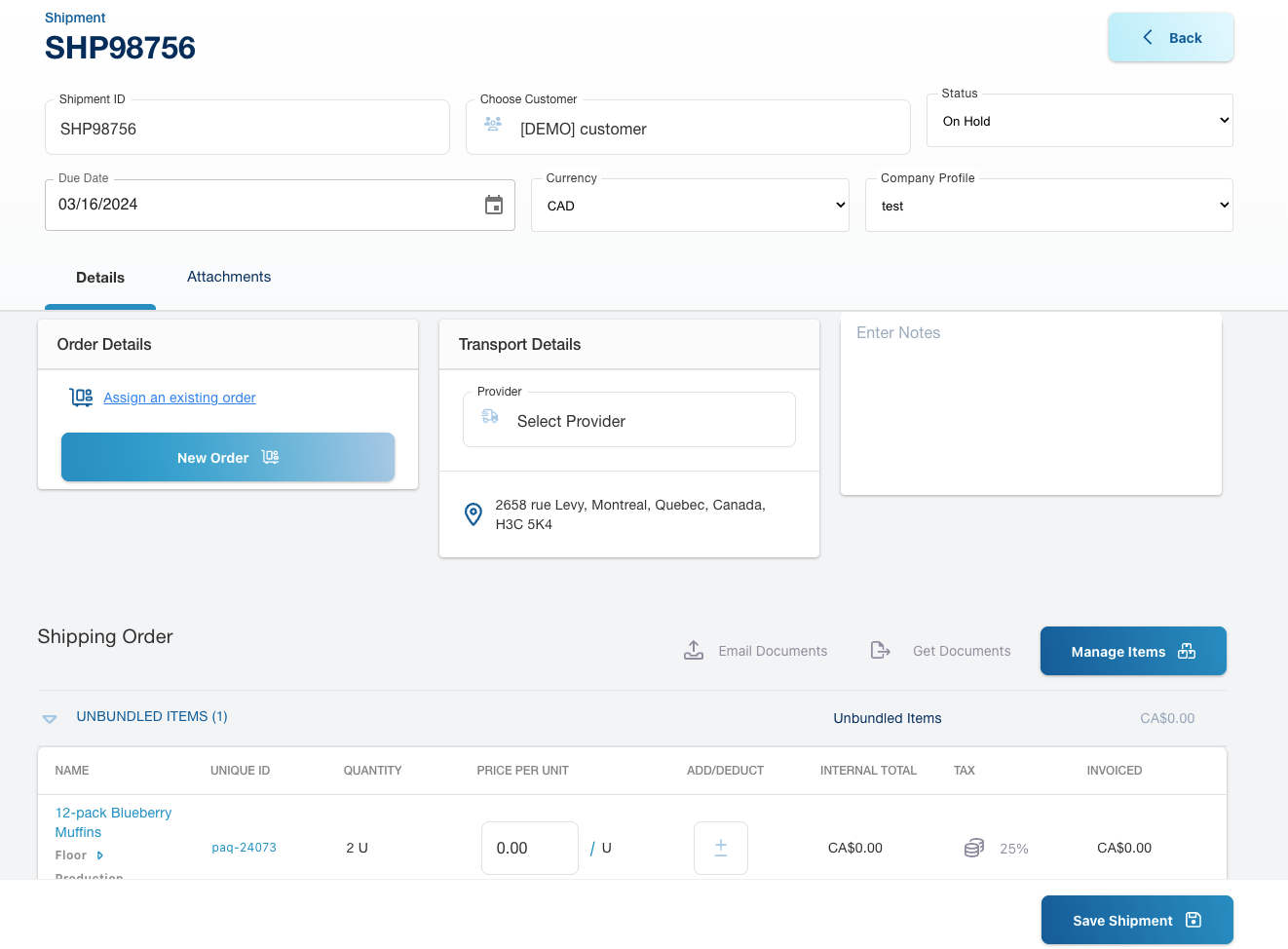Open the Assign an existing order link
Screen dimensions: 1288x949
click(x=179, y=398)
